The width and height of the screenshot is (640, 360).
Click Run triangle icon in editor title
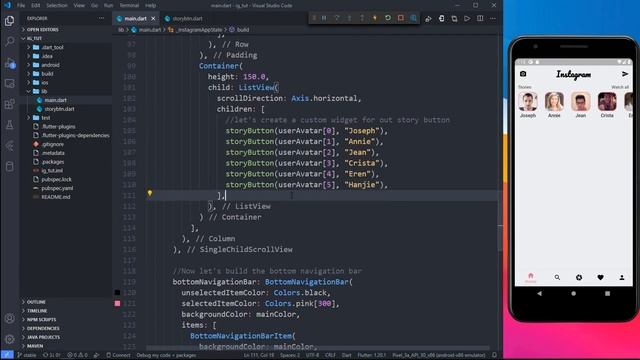pyautogui.click(x=467, y=18)
